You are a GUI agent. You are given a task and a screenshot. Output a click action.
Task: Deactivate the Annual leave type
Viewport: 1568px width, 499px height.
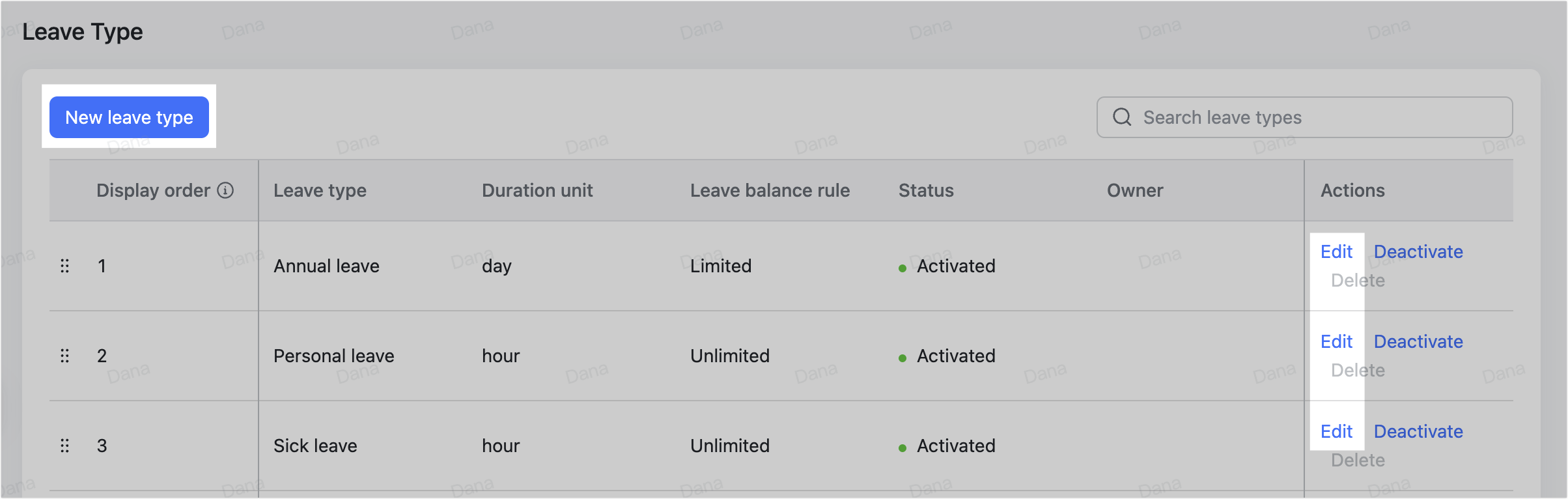[1418, 251]
